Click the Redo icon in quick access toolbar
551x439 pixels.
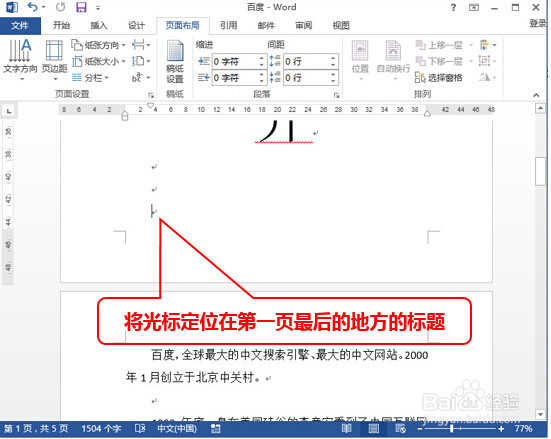pyautogui.click(x=60, y=7)
